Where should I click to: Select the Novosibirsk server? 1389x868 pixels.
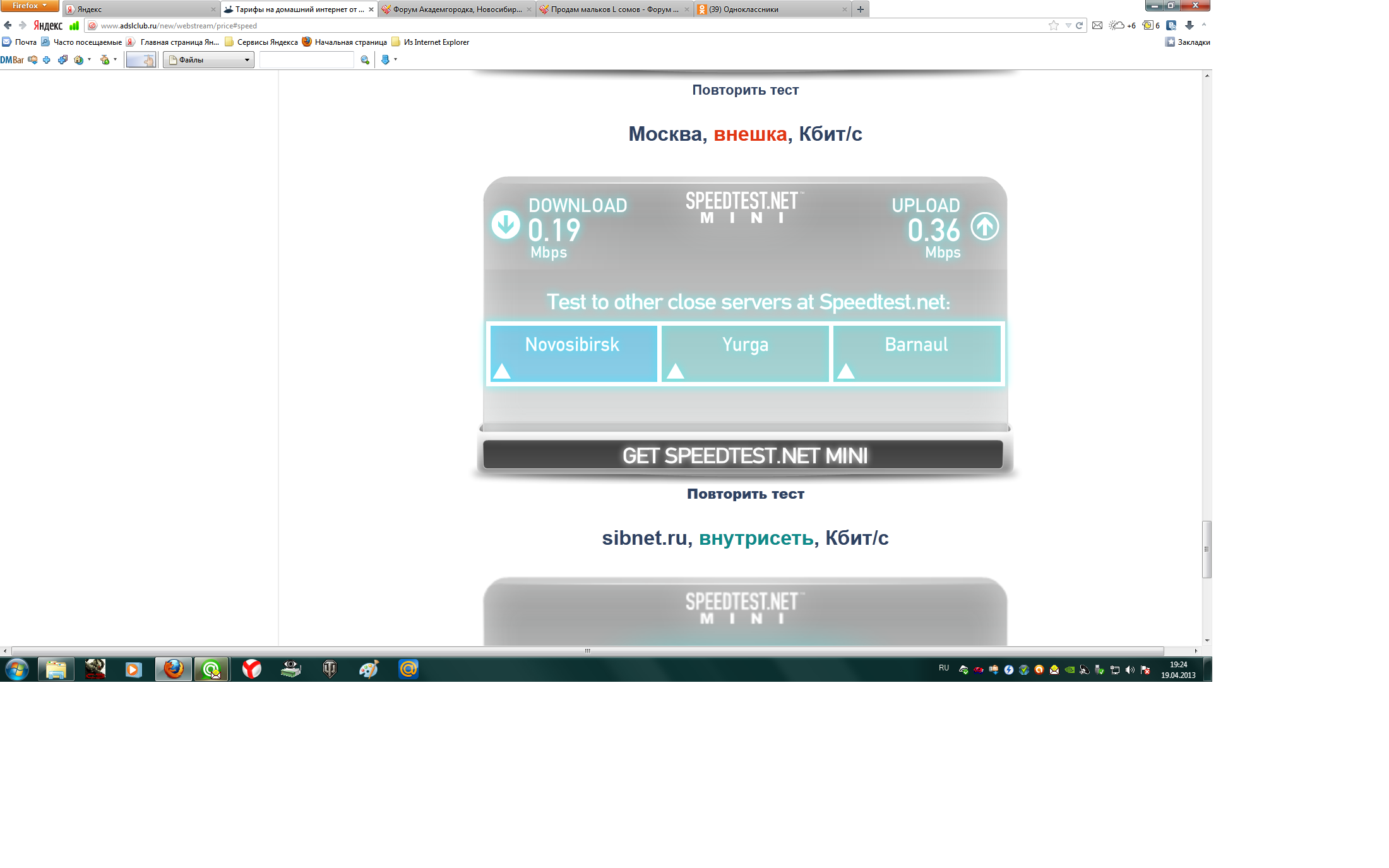(573, 354)
